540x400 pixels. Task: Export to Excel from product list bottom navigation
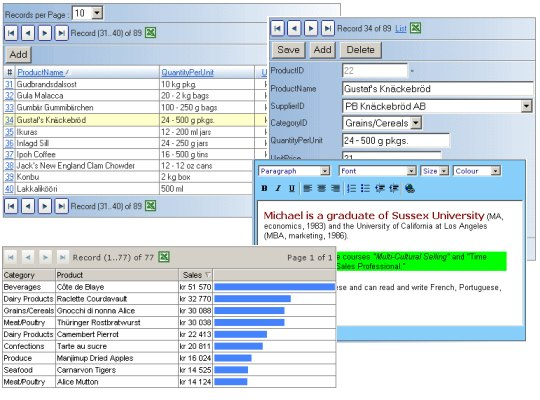coord(150,206)
